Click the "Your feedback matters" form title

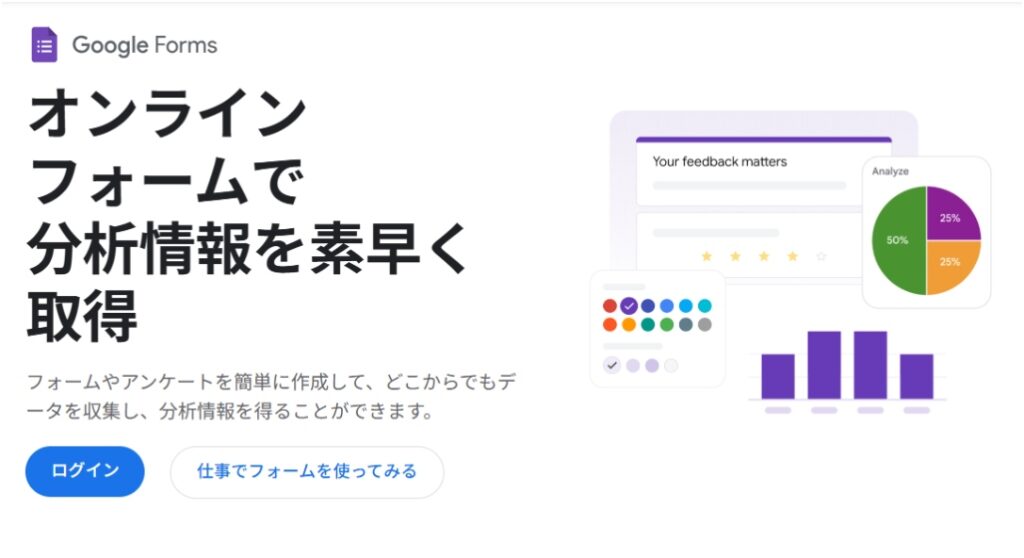(720, 161)
